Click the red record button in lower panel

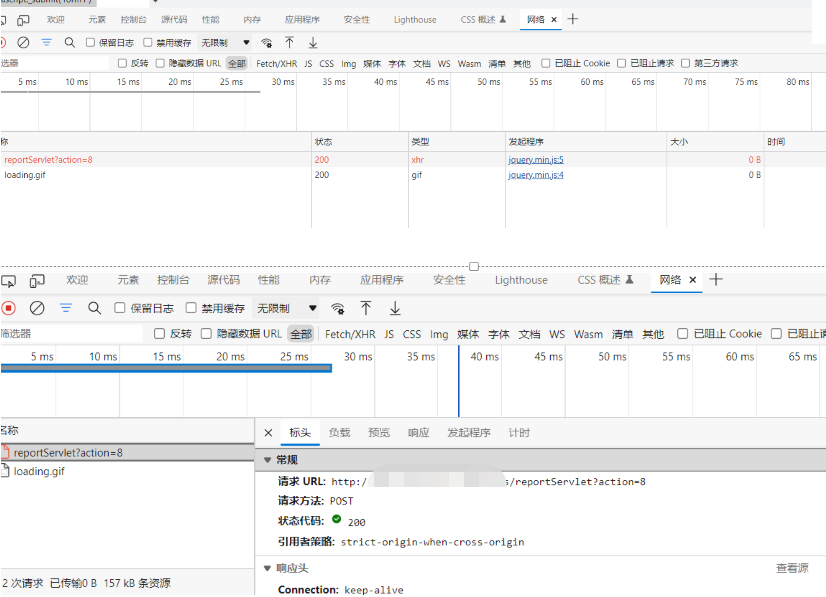(x=8, y=308)
